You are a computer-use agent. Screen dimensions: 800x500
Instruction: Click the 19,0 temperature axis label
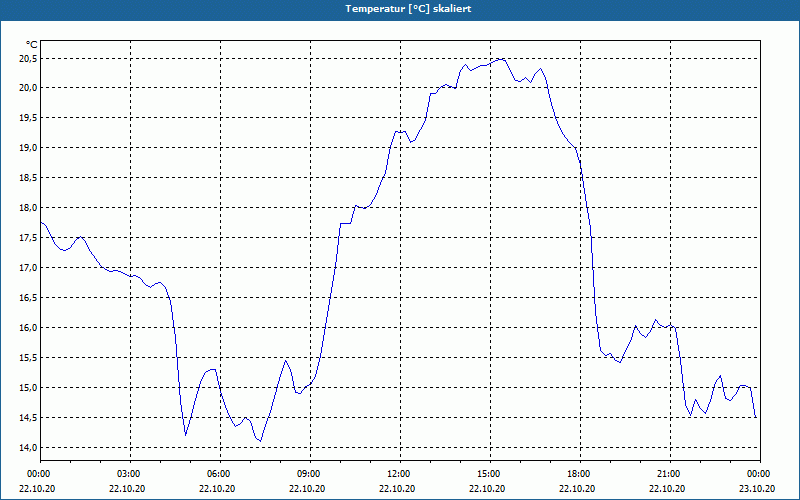pos(28,148)
